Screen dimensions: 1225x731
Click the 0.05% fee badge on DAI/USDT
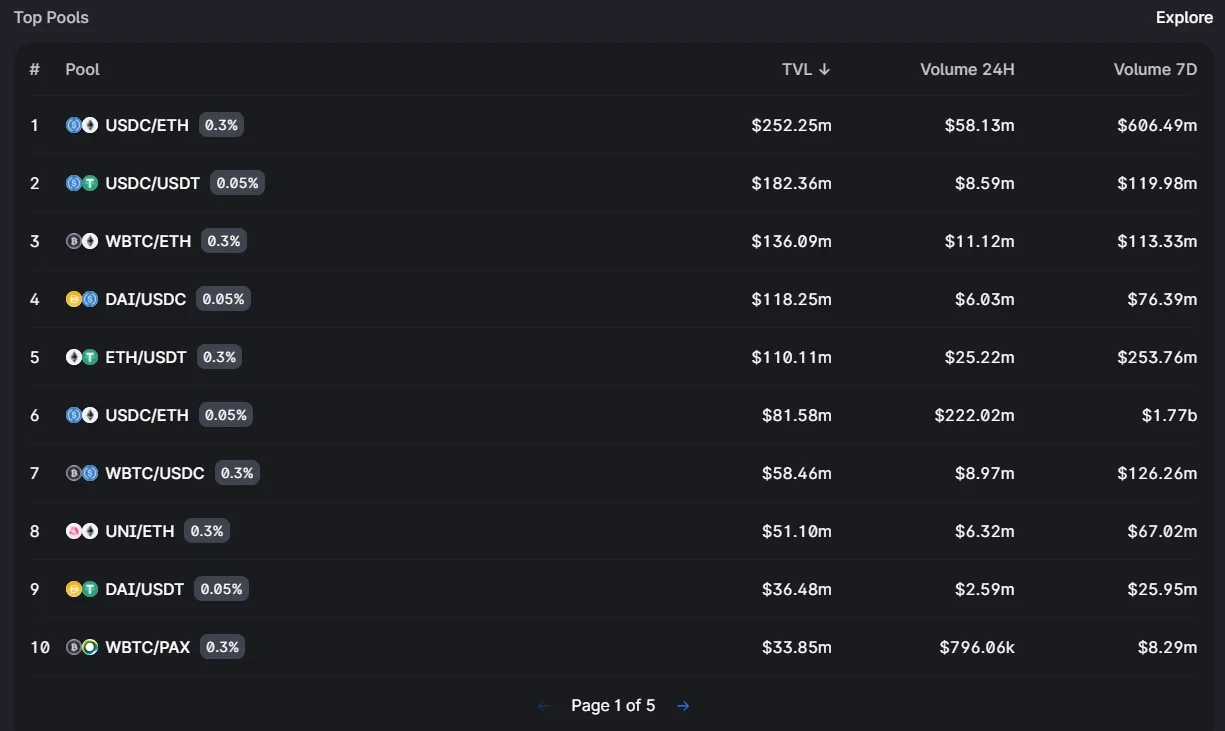221,589
